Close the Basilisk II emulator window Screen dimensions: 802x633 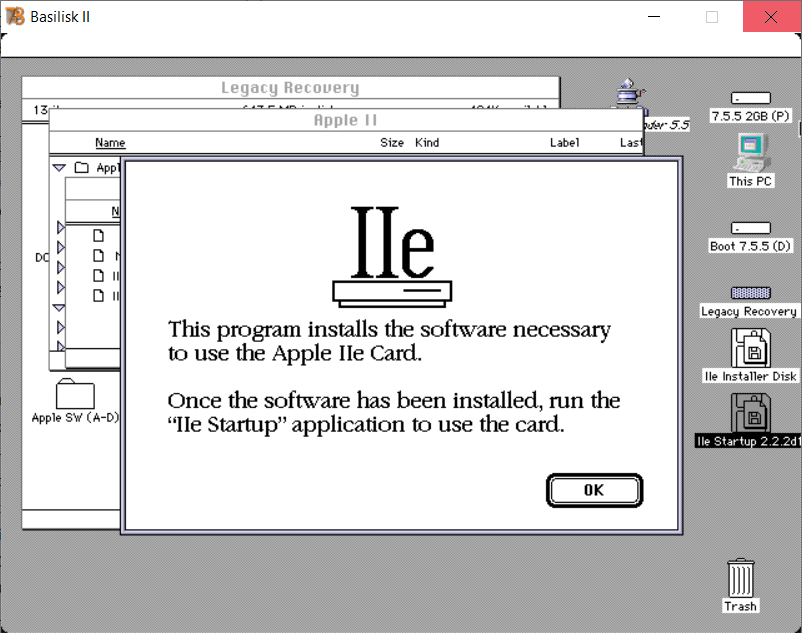[771, 16]
